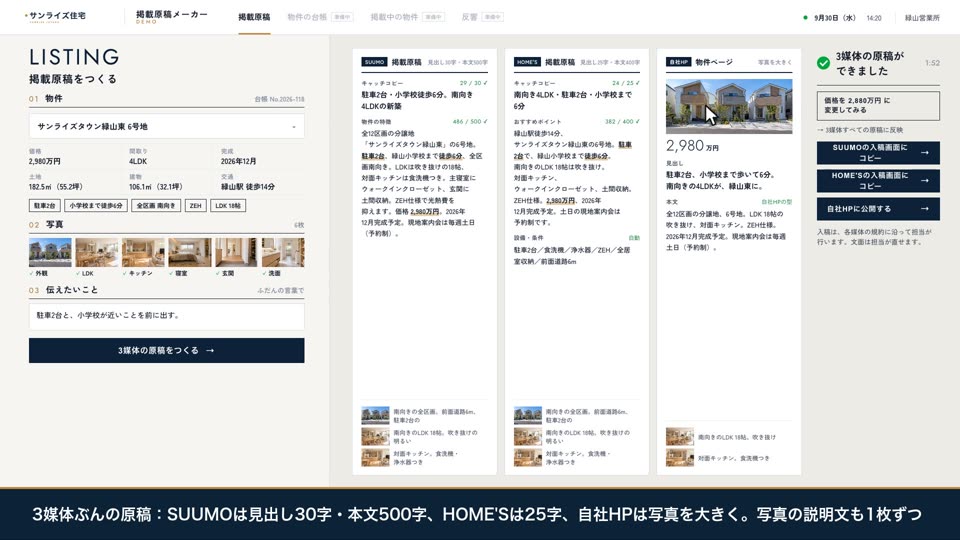
Task: Click HOME'S LDK caption thumbnail
Action: [x=528, y=437]
